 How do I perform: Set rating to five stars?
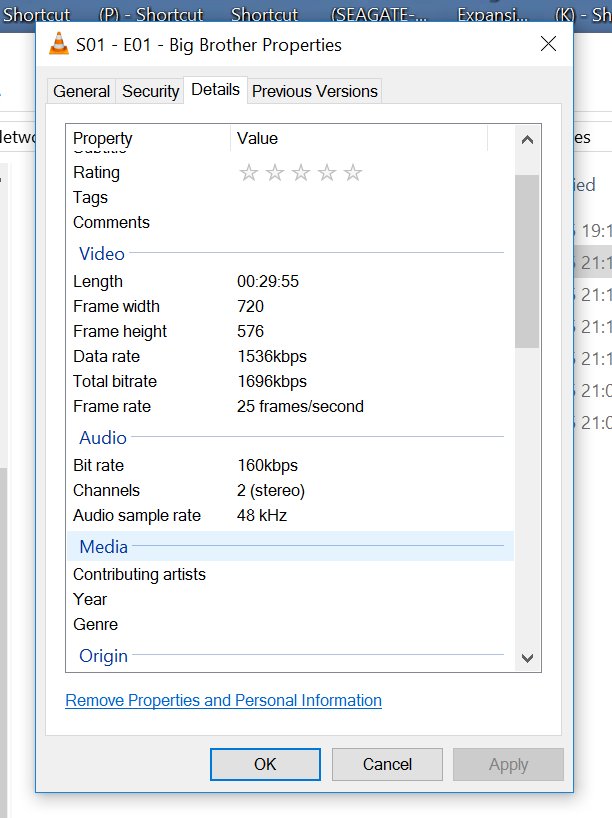[x=353, y=173]
